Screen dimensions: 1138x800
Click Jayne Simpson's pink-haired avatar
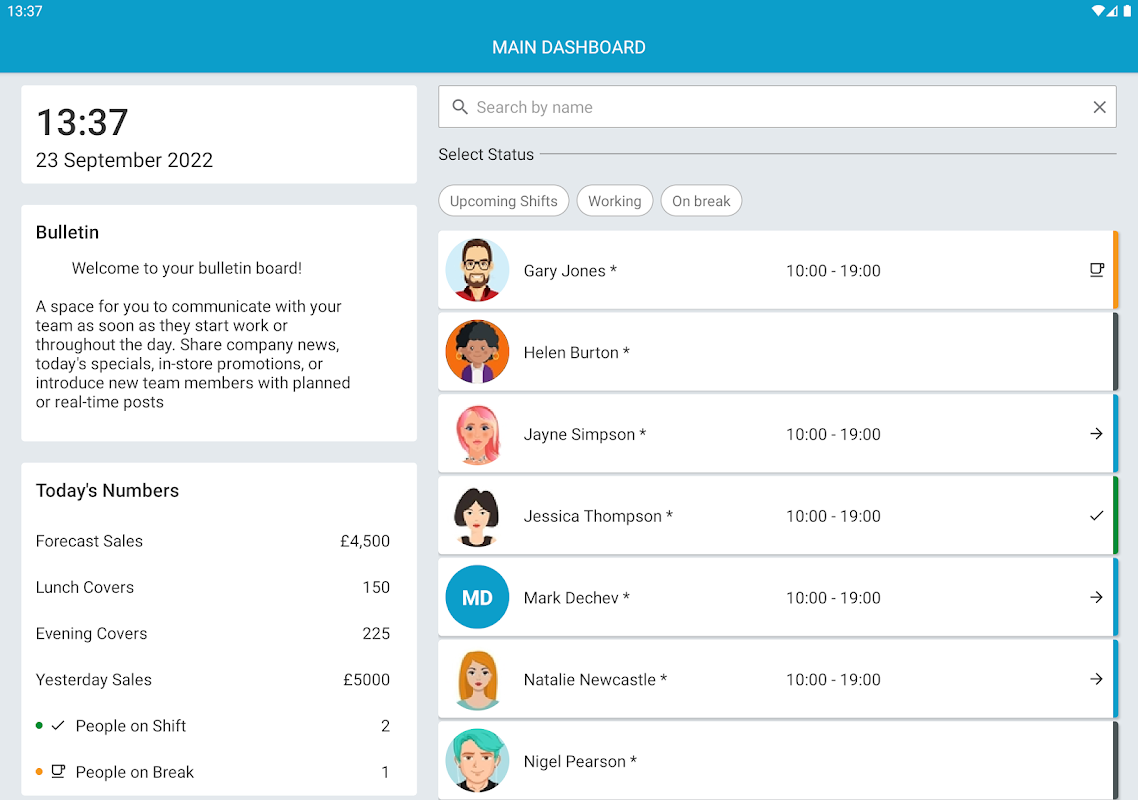click(x=477, y=433)
